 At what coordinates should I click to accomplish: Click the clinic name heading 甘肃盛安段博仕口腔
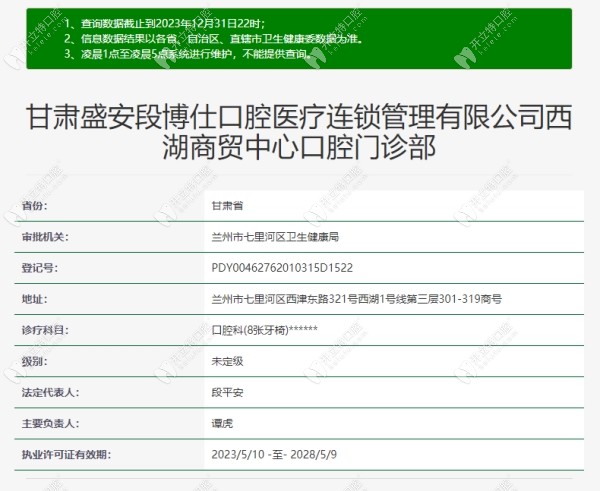click(299, 131)
